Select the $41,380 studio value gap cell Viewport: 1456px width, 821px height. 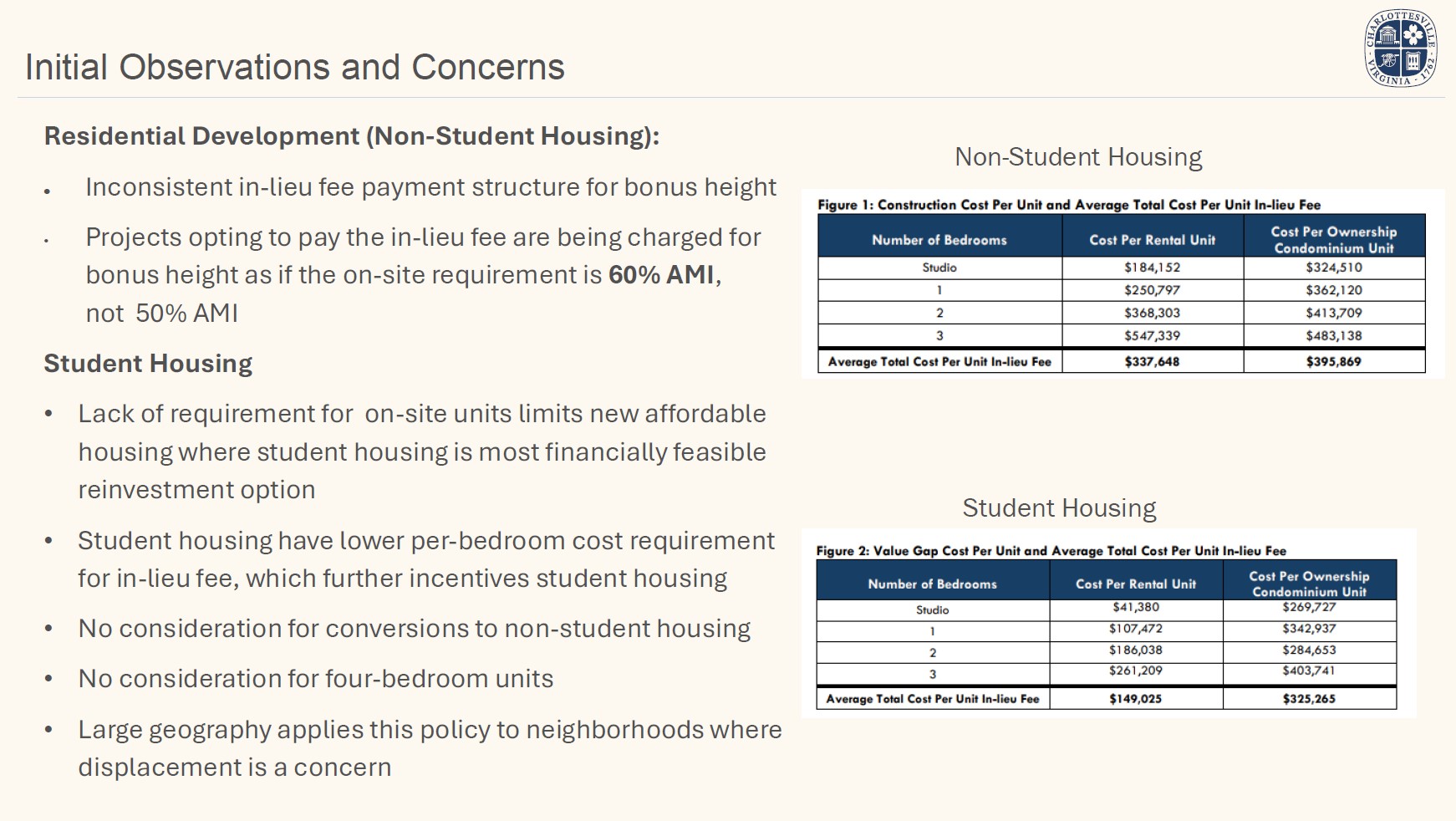coord(1135,608)
